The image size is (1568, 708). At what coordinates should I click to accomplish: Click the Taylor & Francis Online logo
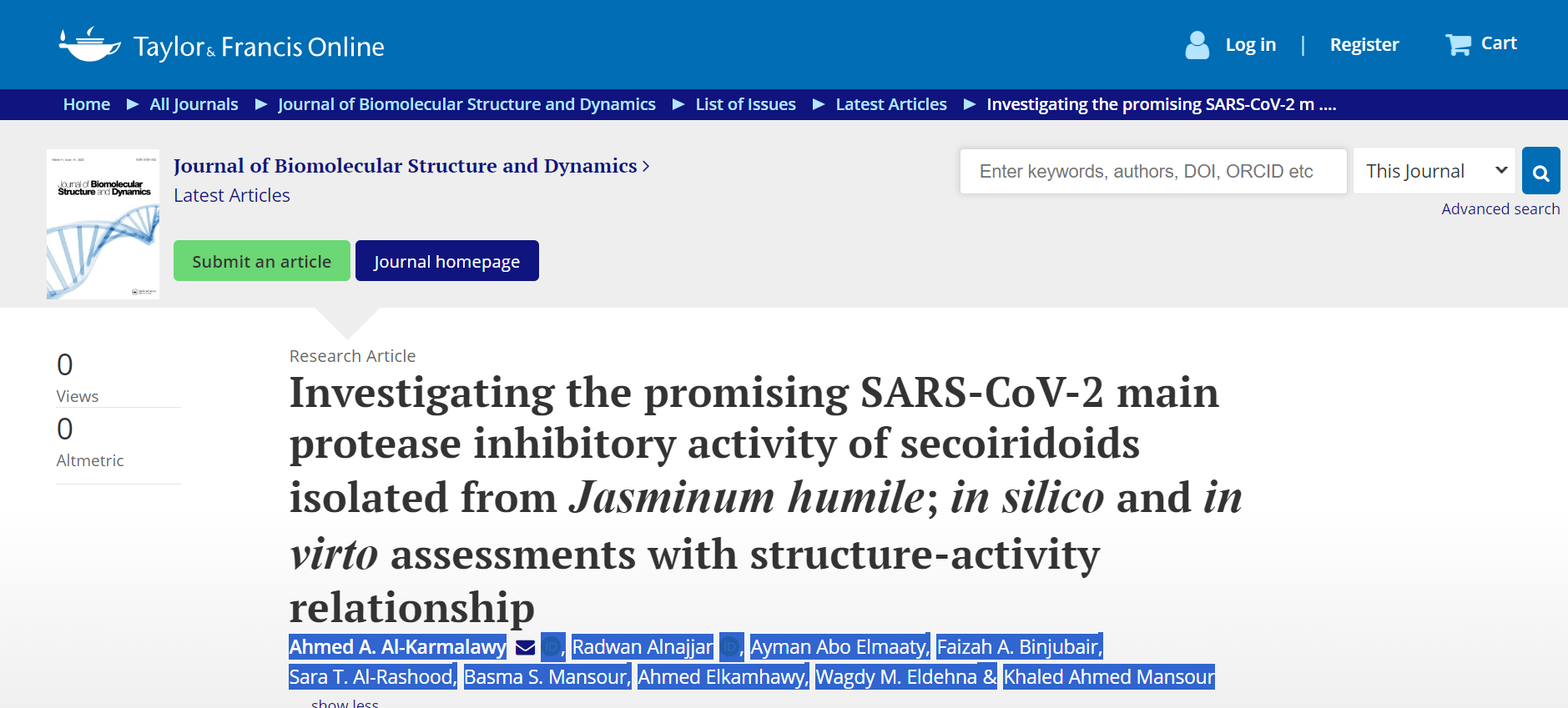221,45
